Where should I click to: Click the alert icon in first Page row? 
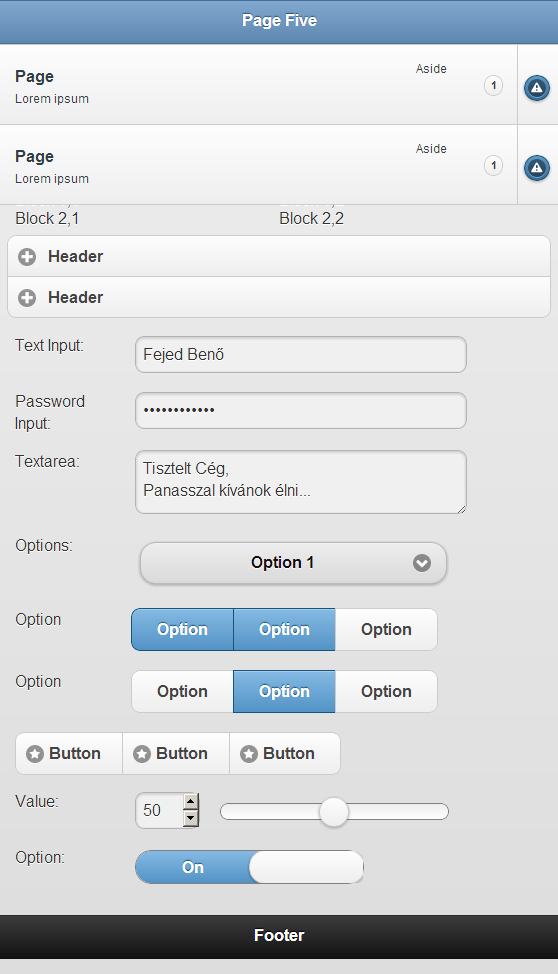point(537,88)
